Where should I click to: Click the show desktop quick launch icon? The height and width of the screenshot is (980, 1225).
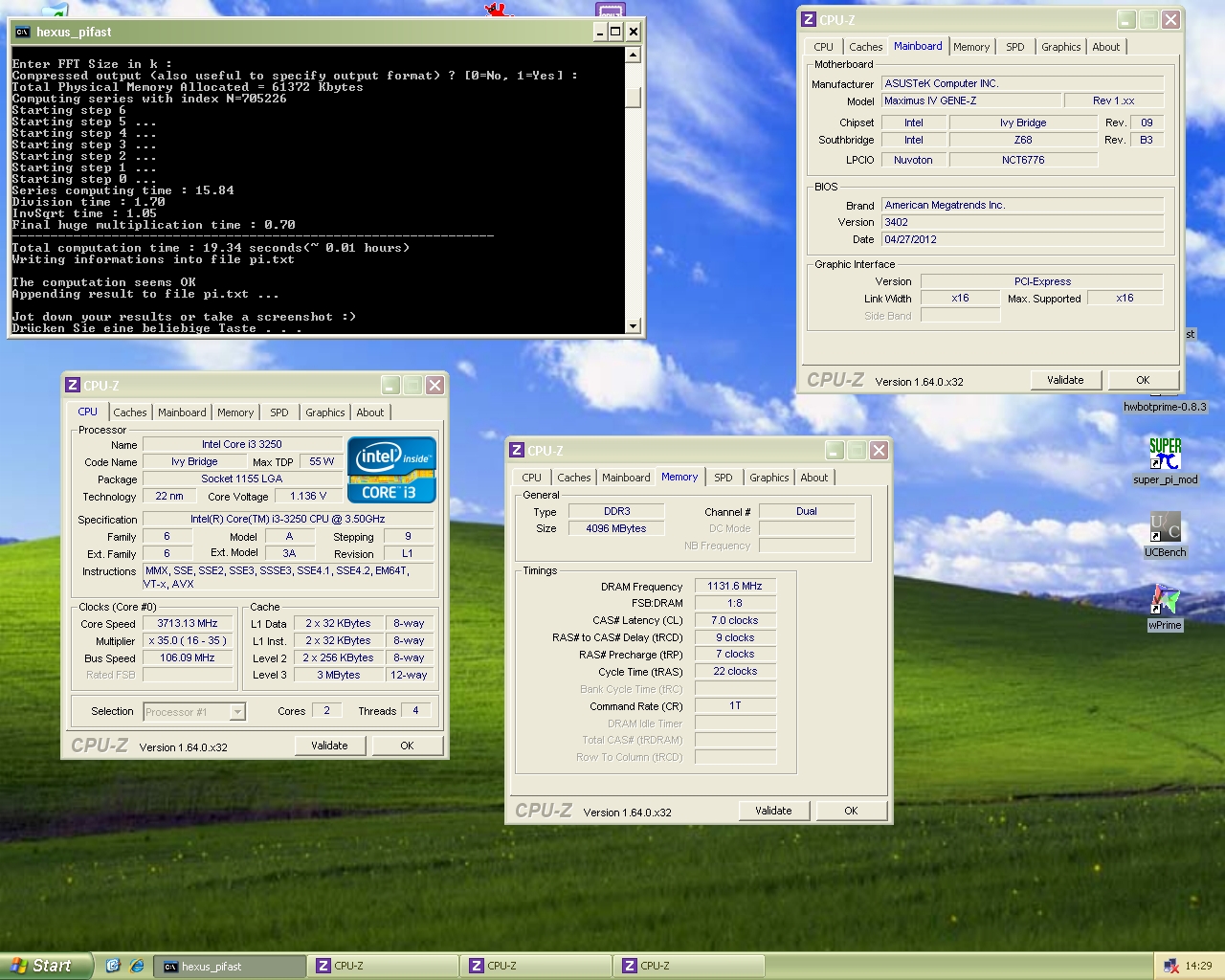click(113, 966)
